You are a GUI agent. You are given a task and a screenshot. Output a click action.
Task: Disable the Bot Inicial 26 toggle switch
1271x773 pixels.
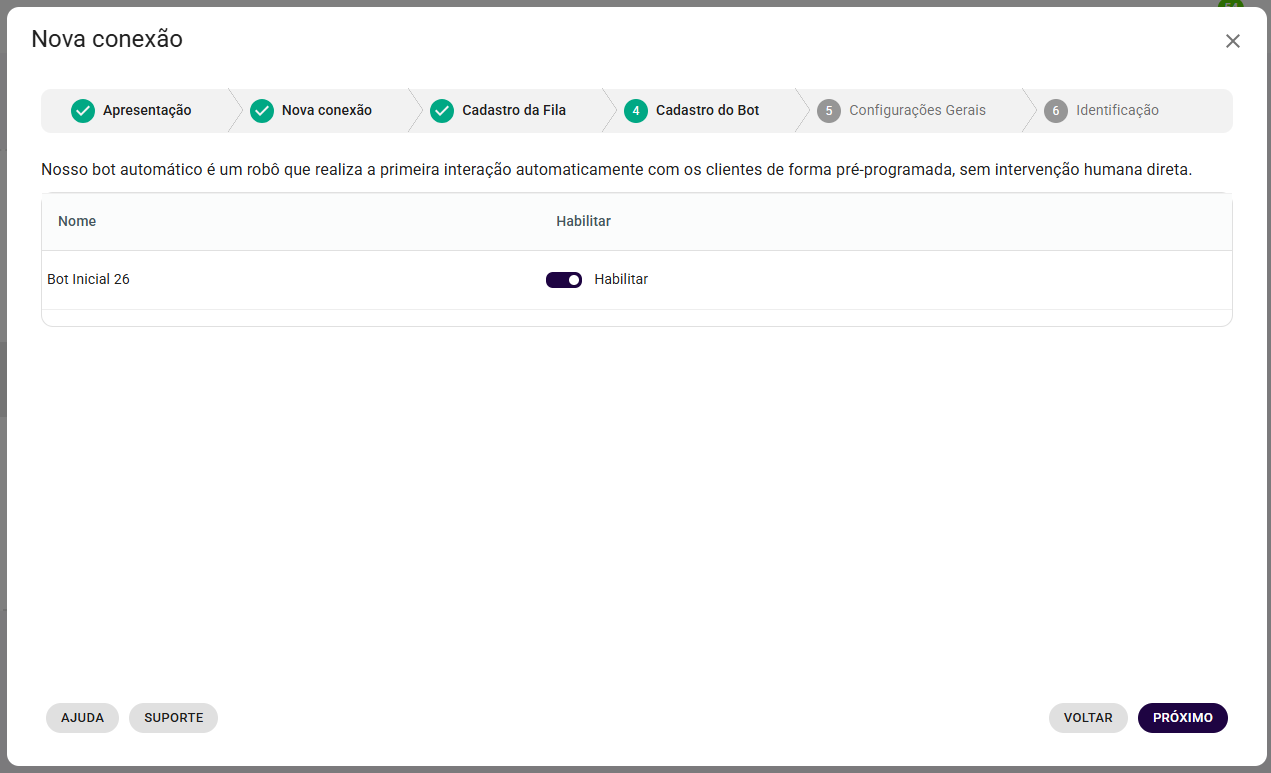pyautogui.click(x=564, y=280)
